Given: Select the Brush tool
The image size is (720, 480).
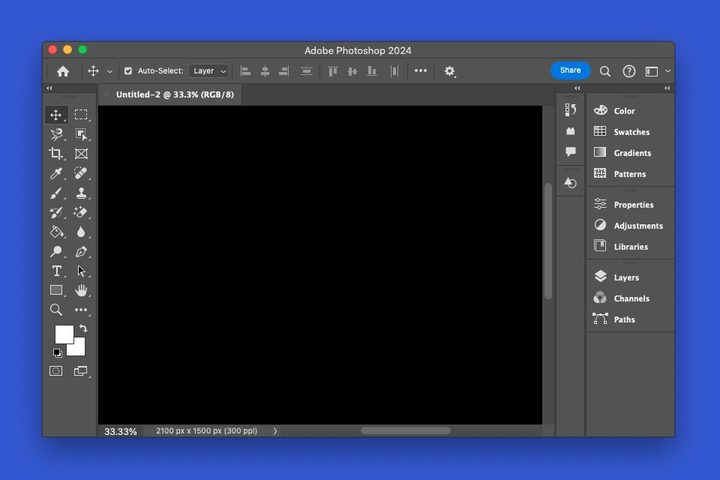Looking at the screenshot, I should coord(56,193).
